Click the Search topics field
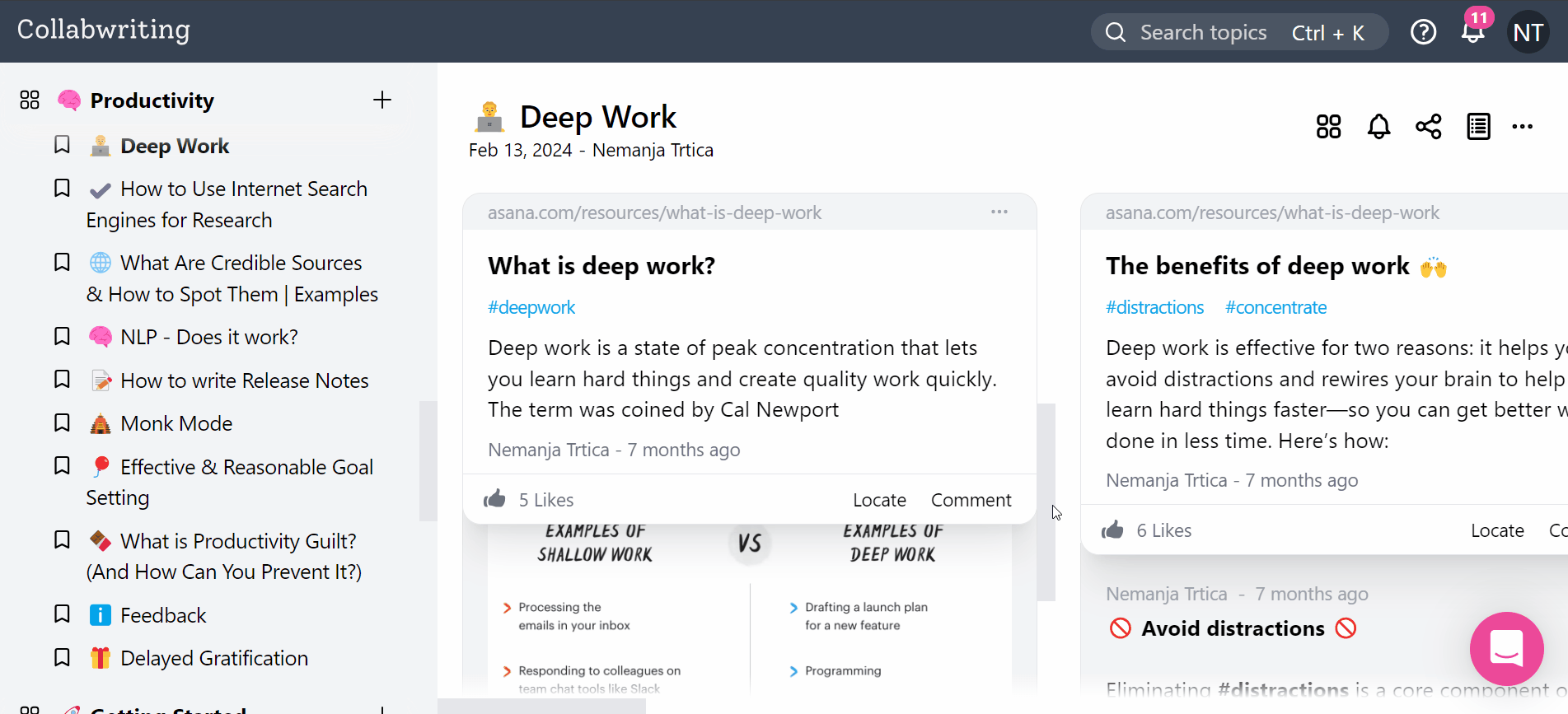This screenshot has height=714, width=1568. [x=1202, y=32]
